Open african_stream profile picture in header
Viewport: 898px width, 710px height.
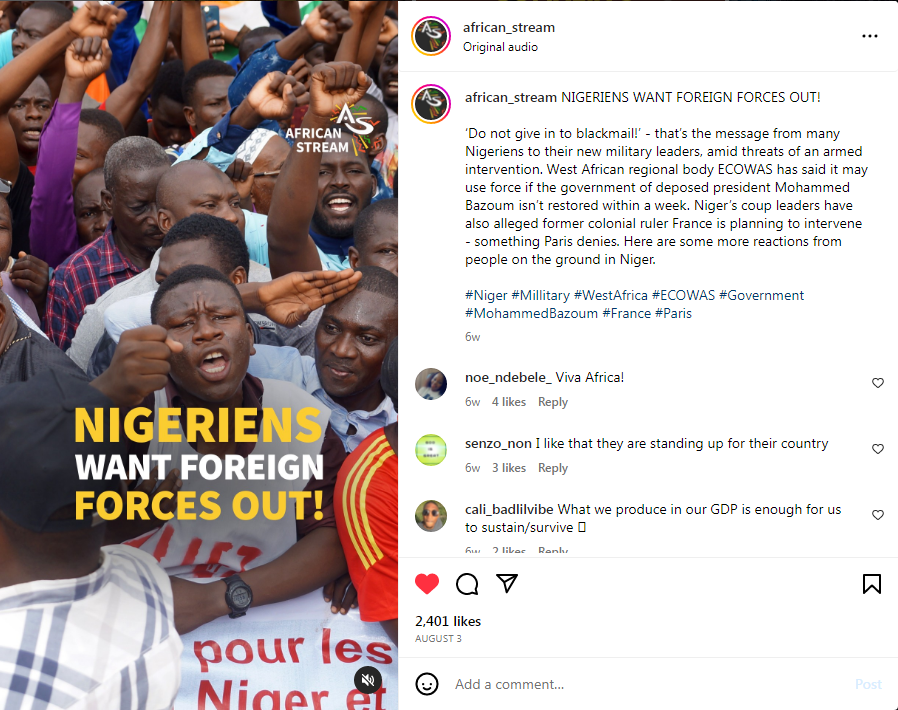(431, 36)
